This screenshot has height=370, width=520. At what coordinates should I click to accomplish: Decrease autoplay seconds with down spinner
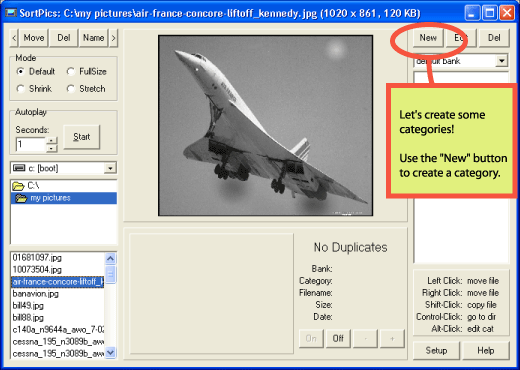[x=51, y=148]
